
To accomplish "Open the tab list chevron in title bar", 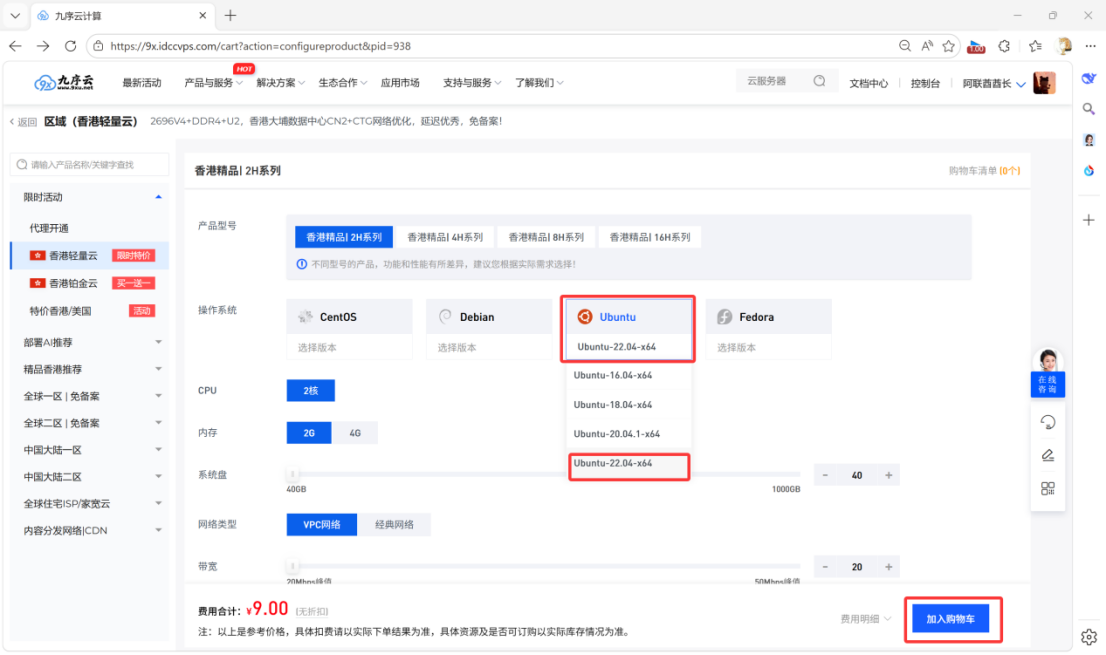I will coord(15,15).
